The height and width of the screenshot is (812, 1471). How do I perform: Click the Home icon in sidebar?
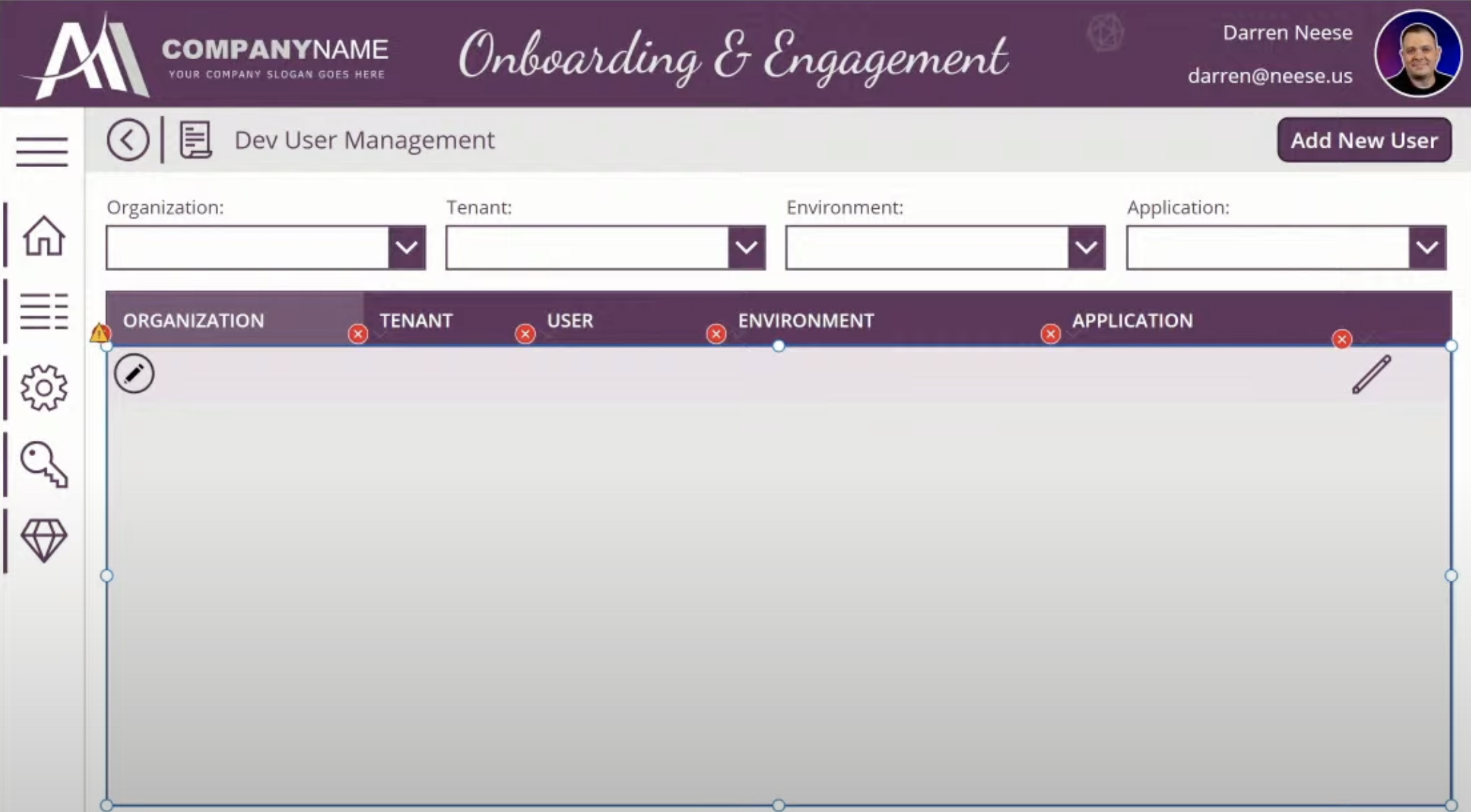click(44, 235)
